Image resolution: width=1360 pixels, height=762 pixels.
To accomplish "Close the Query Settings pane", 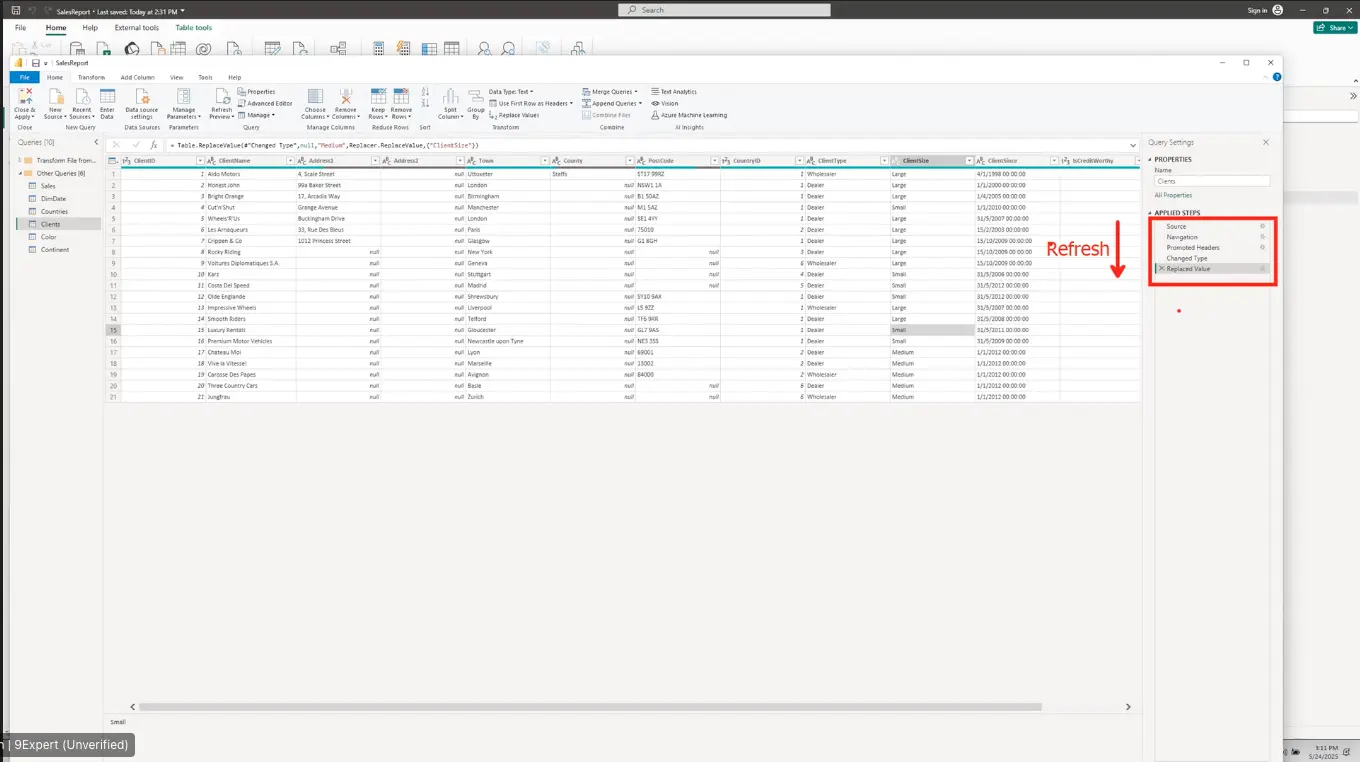I will [1266, 143].
